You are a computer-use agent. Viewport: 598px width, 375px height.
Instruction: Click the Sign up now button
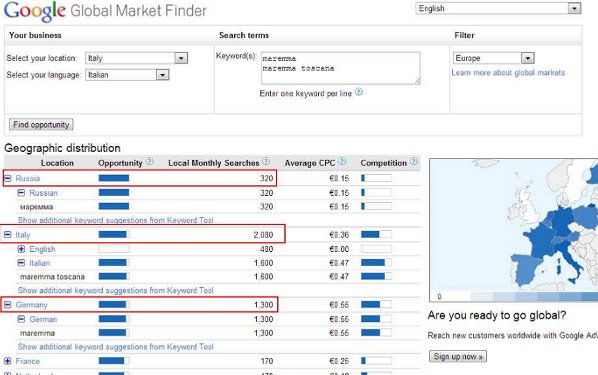(458, 356)
